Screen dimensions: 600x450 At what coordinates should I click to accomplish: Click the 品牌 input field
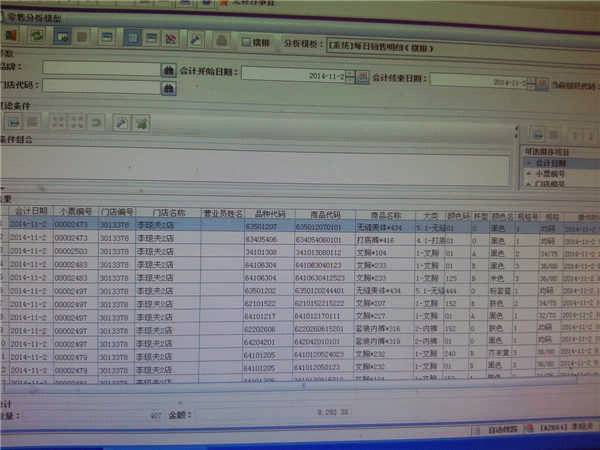tap(100, 68)
